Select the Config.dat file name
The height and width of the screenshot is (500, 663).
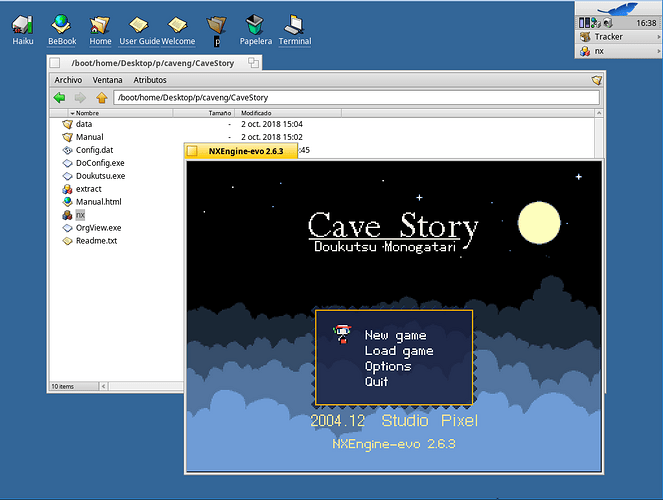coord(94,150)
